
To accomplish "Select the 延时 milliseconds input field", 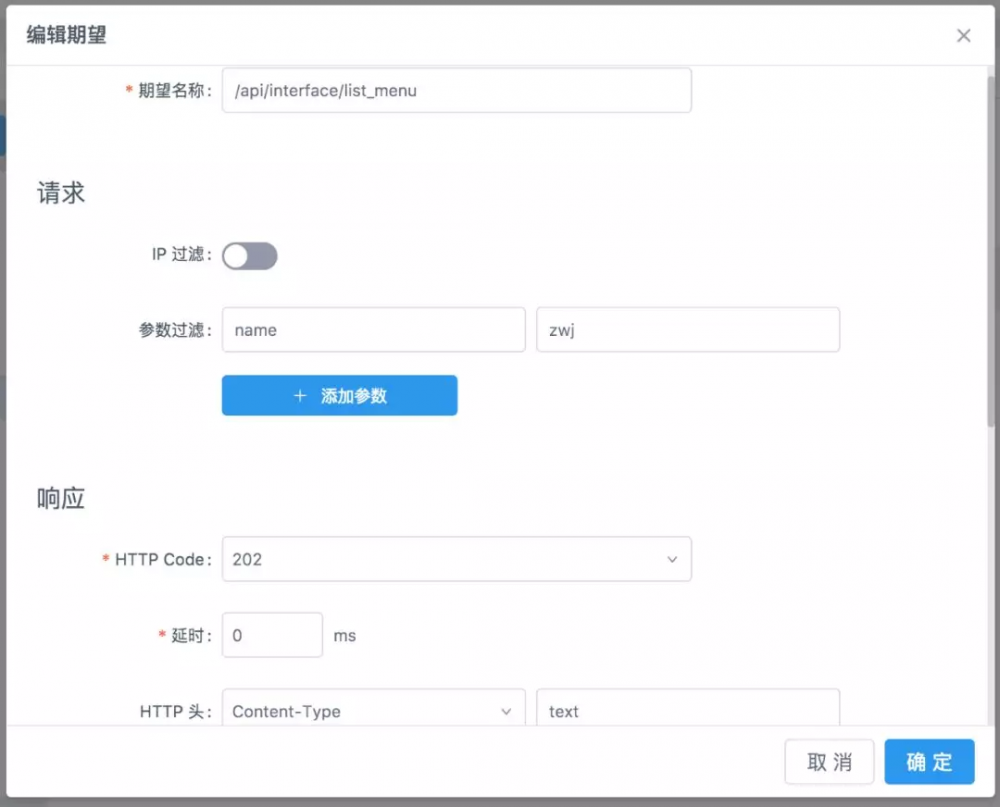I will coord(272,635).
